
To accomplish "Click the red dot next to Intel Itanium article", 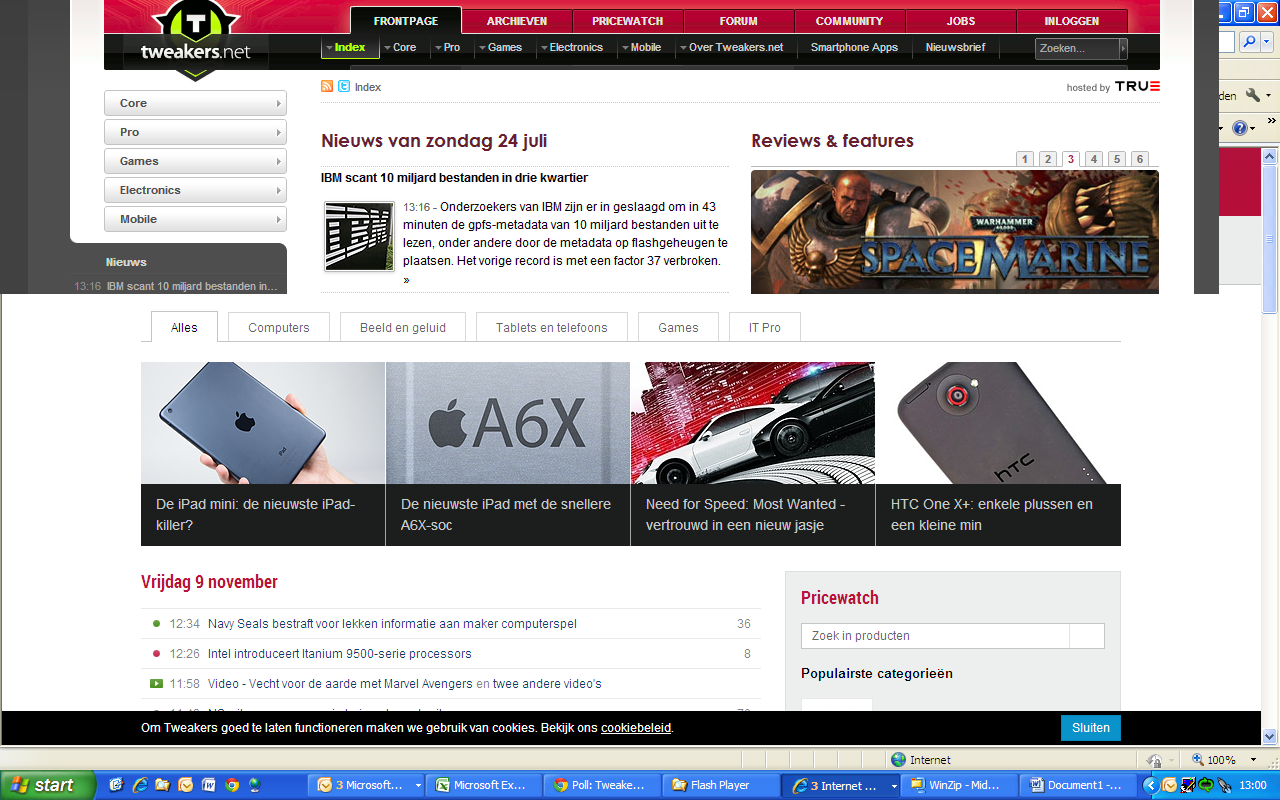I will click(x=156, y=654).
